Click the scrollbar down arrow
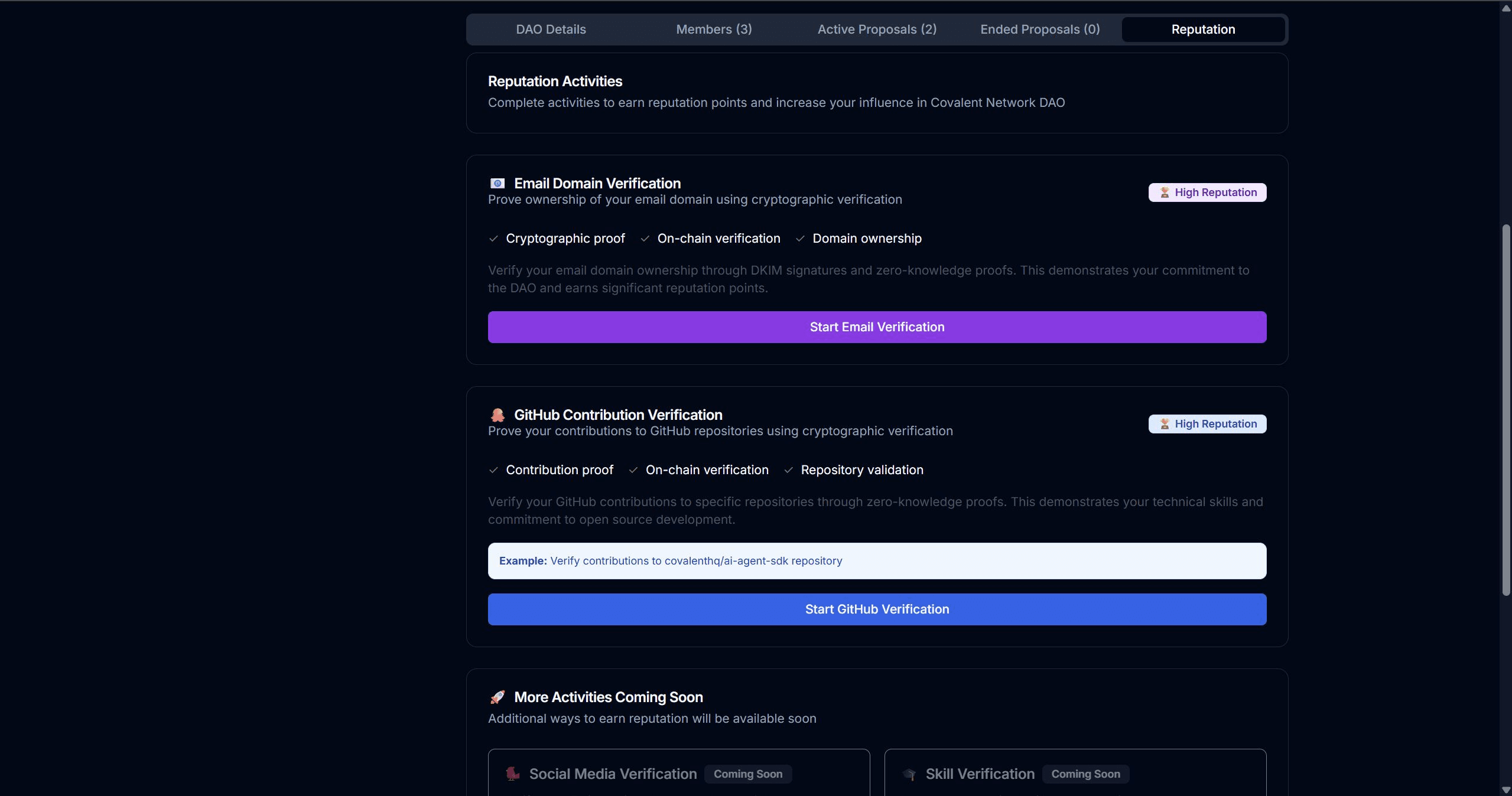Viewport: 1512px width, 796px height. click(1506, 790)
